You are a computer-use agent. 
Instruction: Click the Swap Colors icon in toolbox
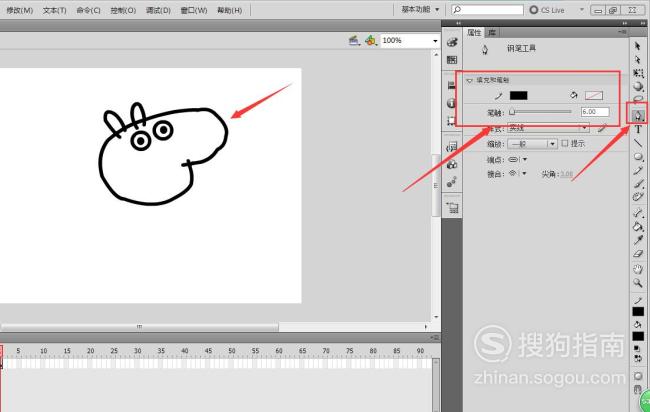point(638,359)
